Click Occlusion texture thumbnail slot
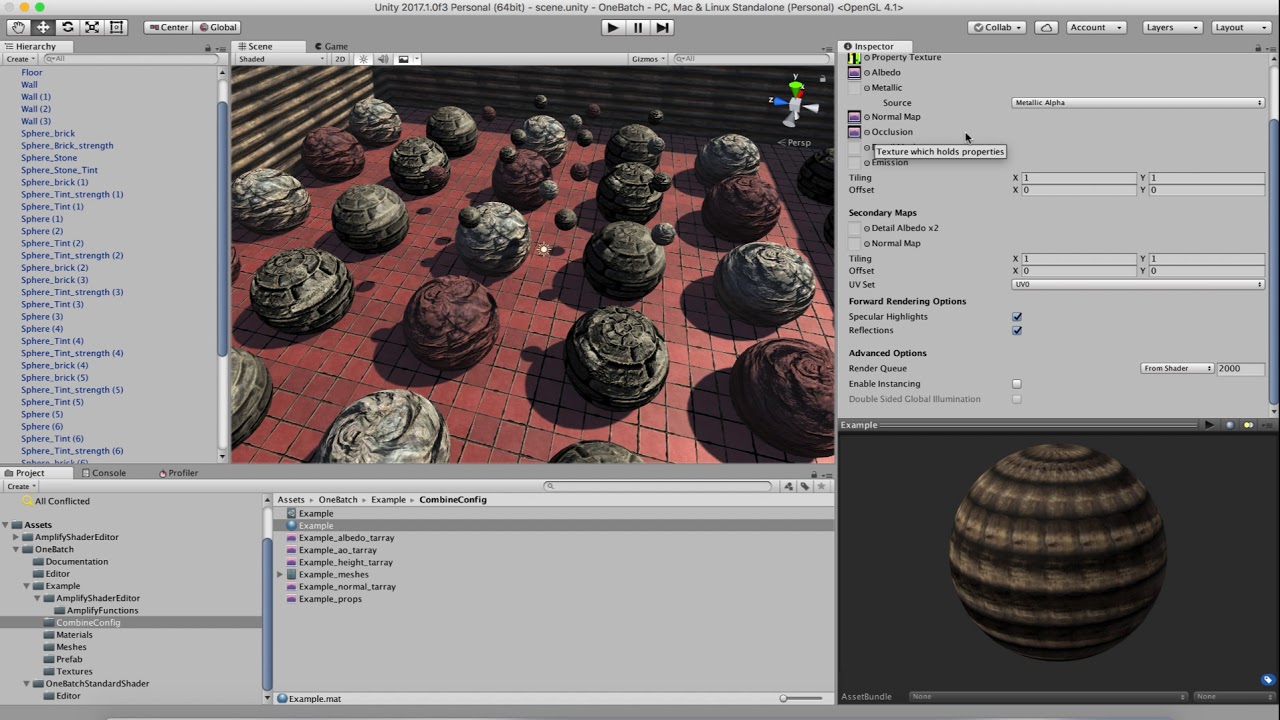Screen dimensions: 1280x720 854,132
